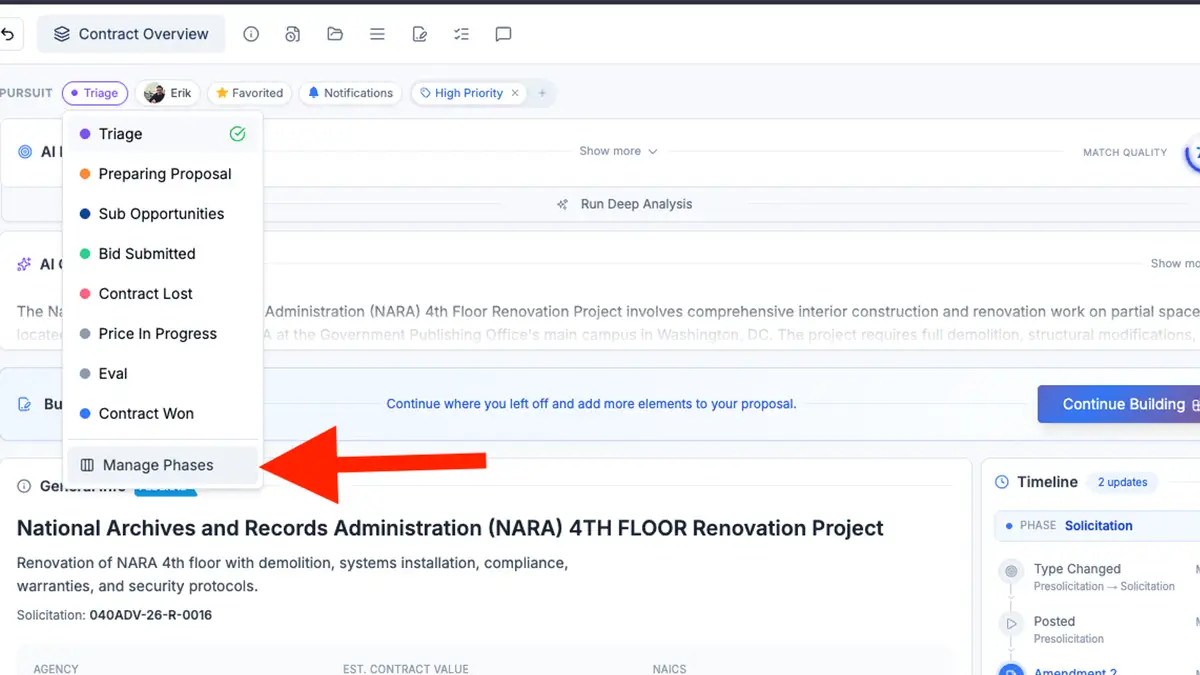
Task: Click the info circle icon in toolbar
Action: [251, 34]
